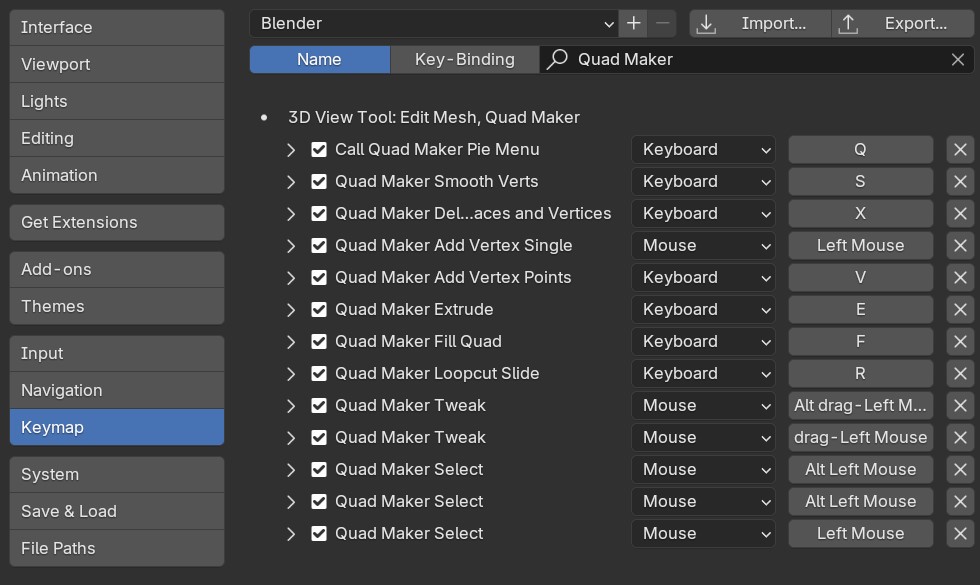
Task: Remove keymap preset with the minus icon
Action: pyautogui.click(x=662, y=24)
